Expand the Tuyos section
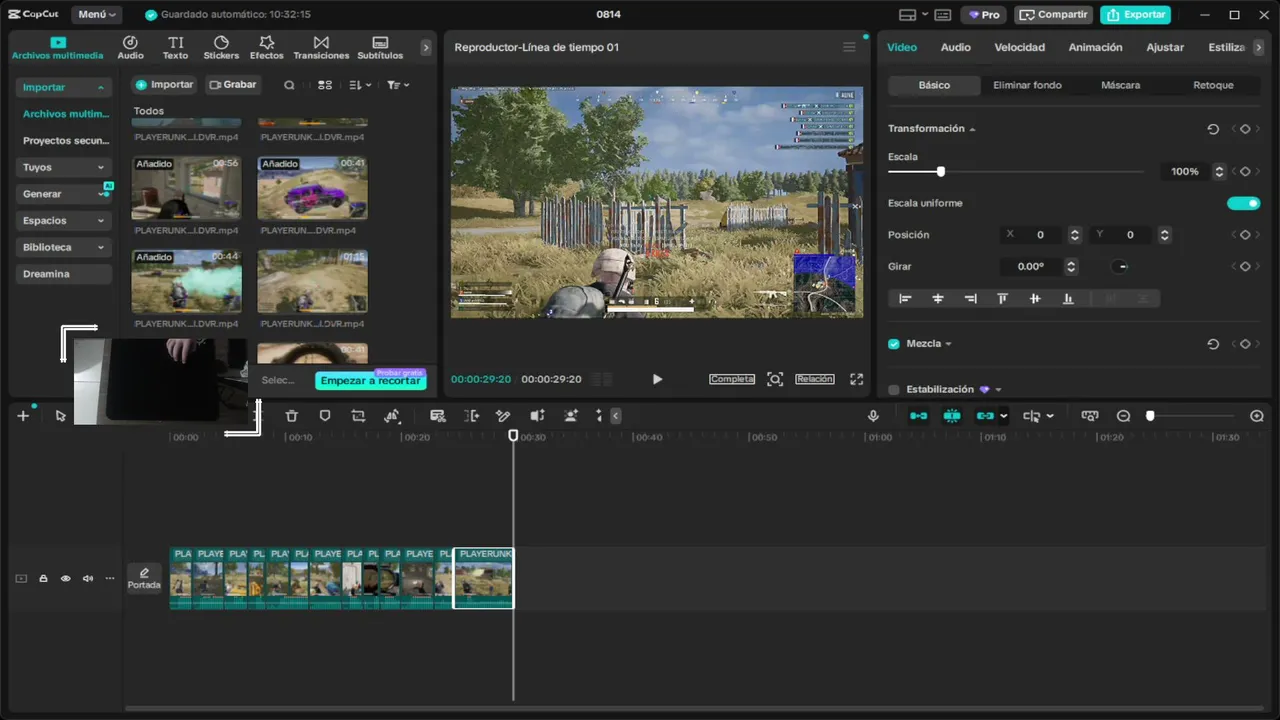This screenshot has height=720, width=1280. click(101, 168)
